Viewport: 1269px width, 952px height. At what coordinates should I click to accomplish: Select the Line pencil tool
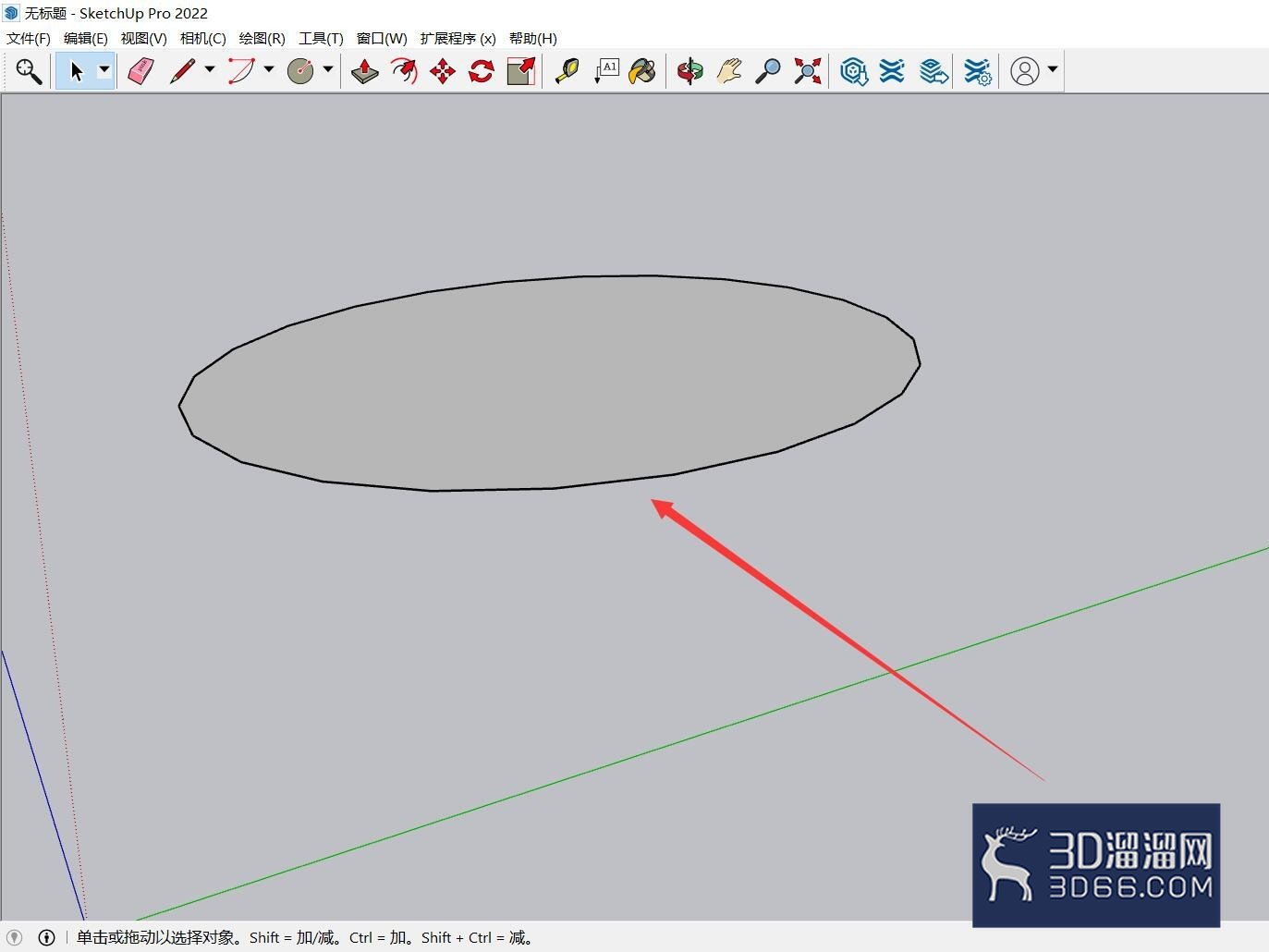pyautogui.click(x=182, y=71)
